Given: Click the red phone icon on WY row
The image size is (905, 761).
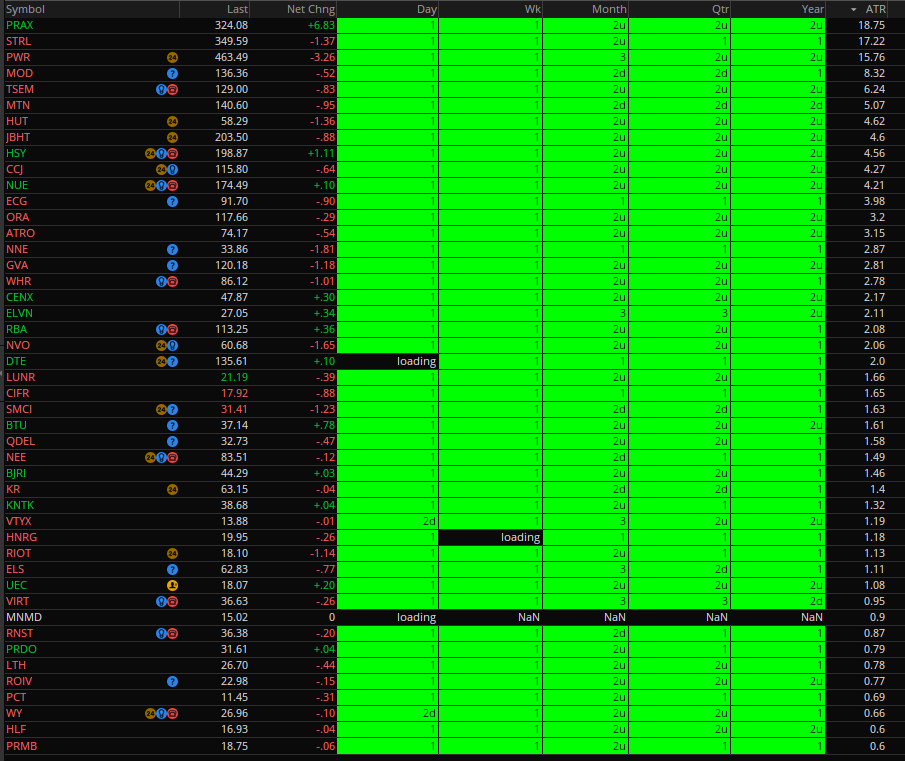Looking at the screenshot, I should pyautogui.click(x=172, y=714).
